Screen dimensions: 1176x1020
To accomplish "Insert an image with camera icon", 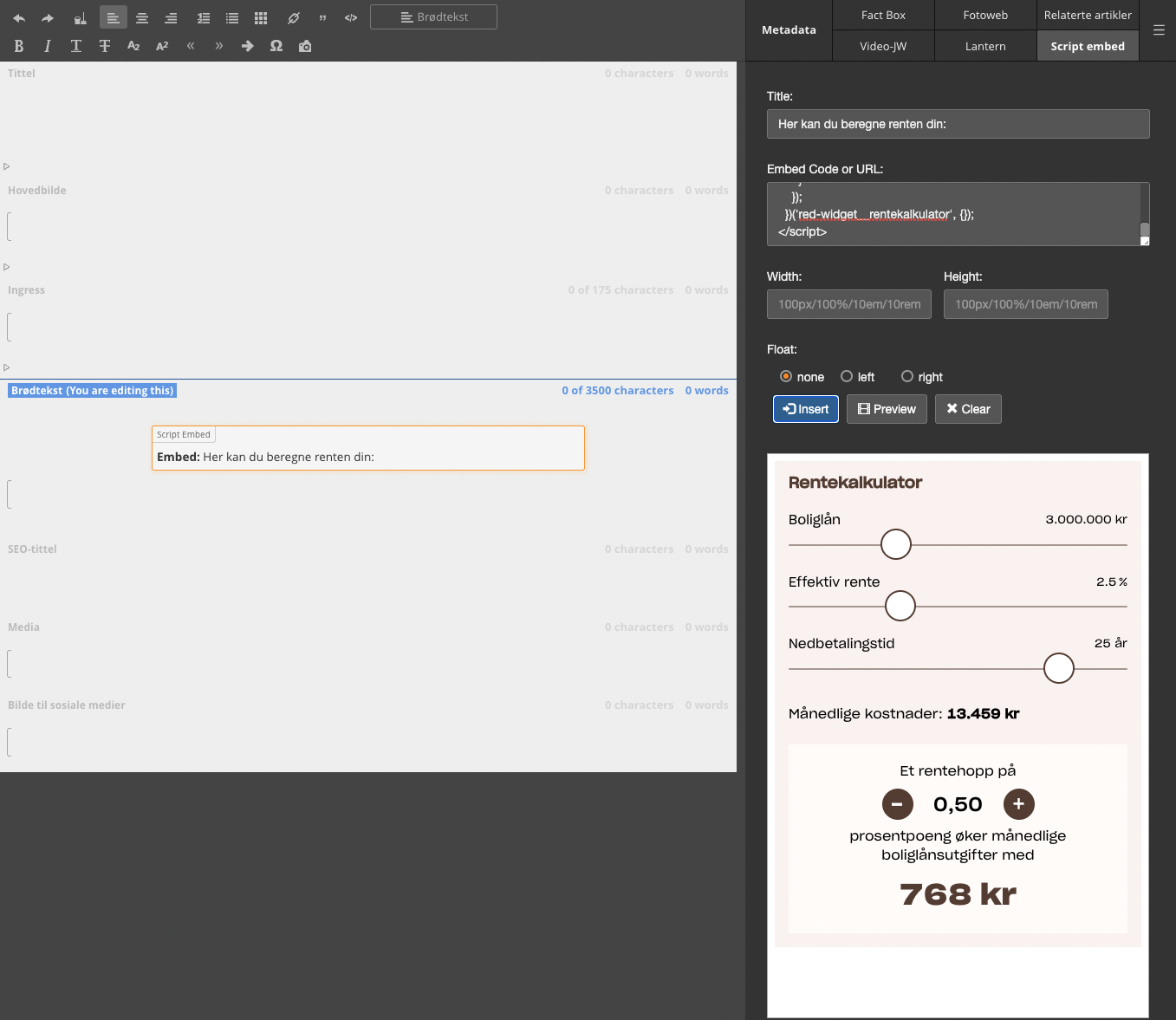I will pos(305,46).
